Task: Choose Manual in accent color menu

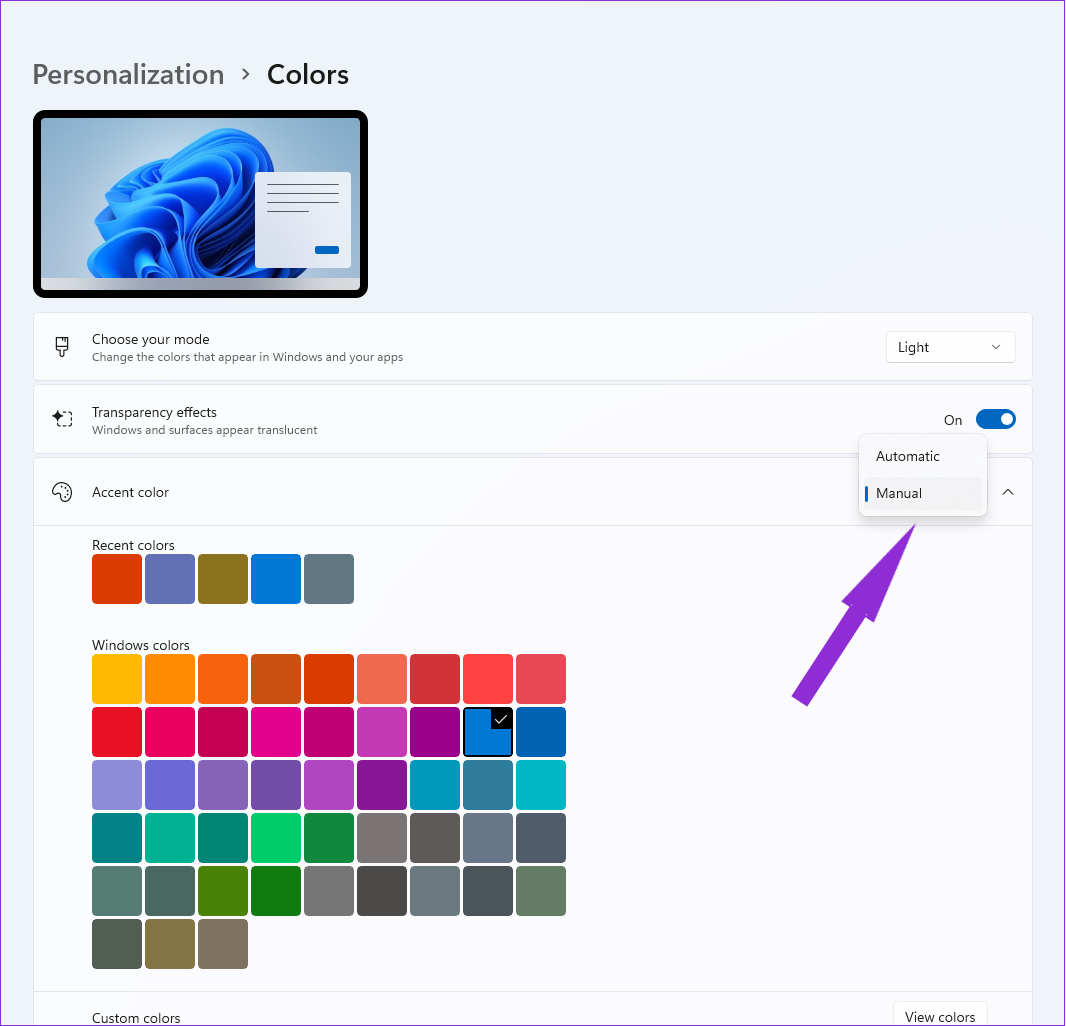Action: [x=922, y=494]
